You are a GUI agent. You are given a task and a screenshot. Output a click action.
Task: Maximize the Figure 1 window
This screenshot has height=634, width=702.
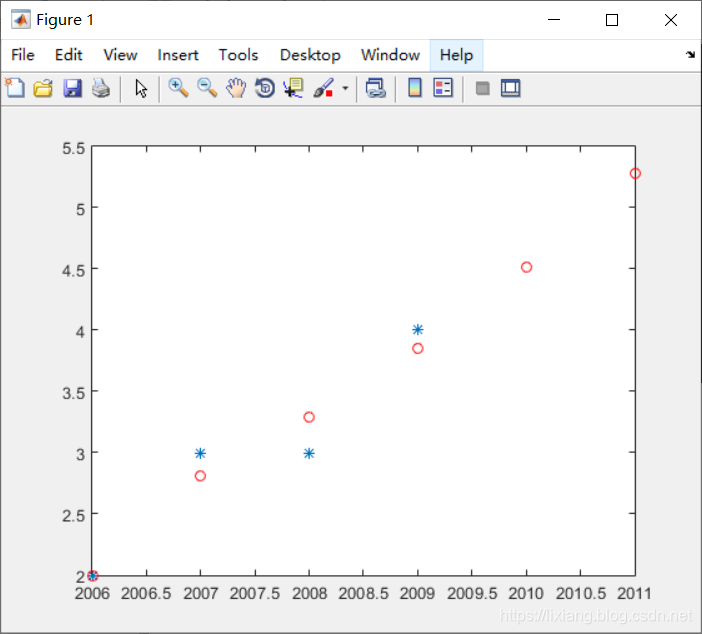pyautogui.click(x=612, y=20)
